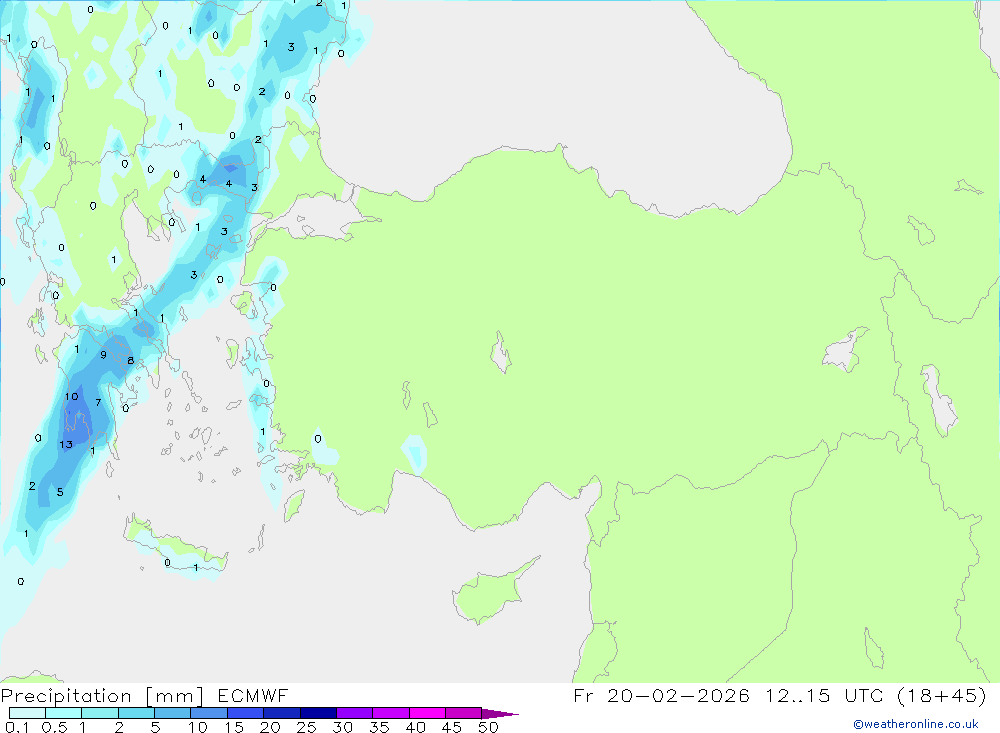The width and height of the screenshot is (1000, 733).
Task: Pick the 40–45 mm magenta legend swatch
Action: (x=427, y=713)
